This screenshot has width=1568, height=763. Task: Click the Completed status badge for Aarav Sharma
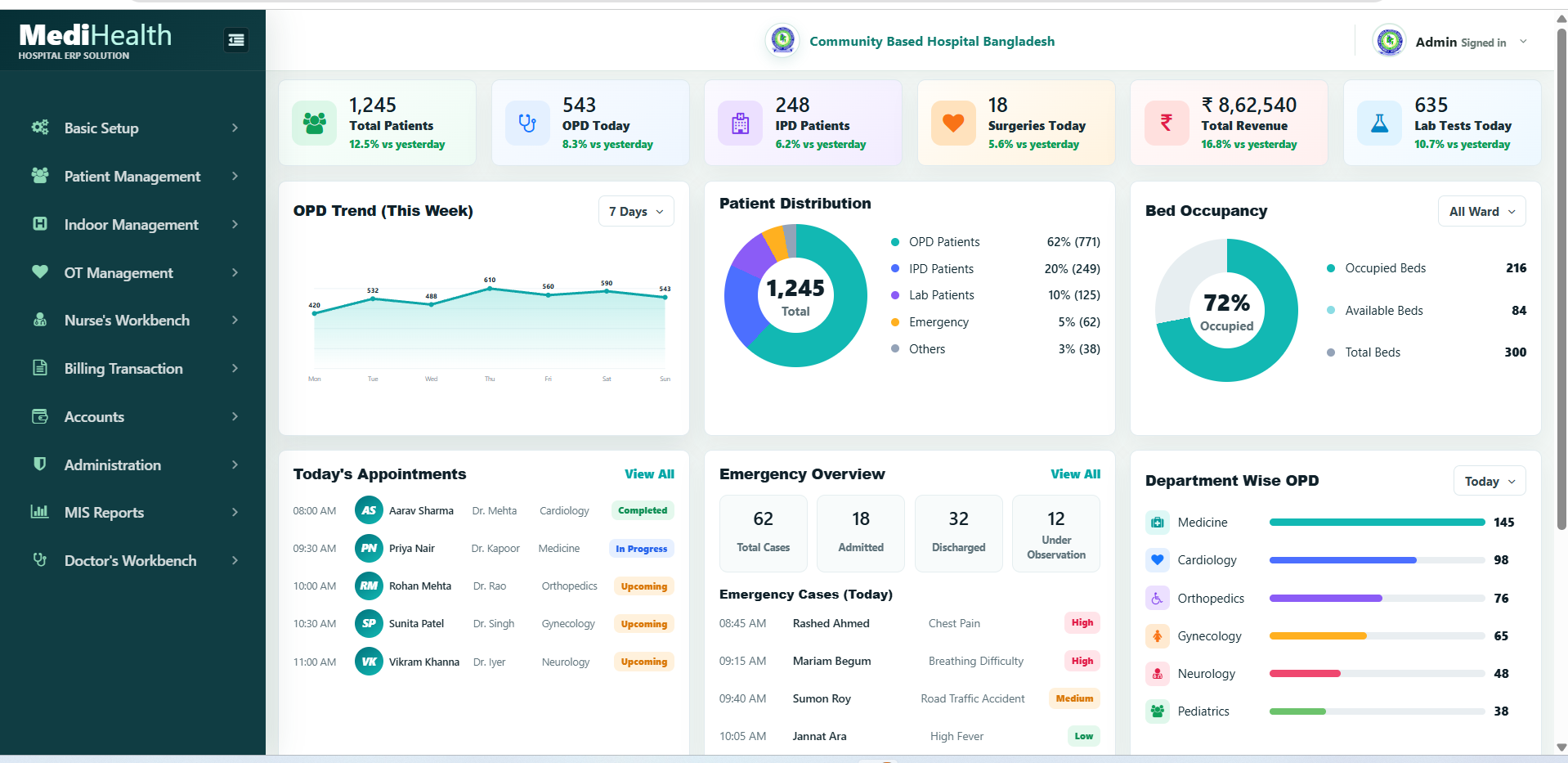tap(643, 510)
